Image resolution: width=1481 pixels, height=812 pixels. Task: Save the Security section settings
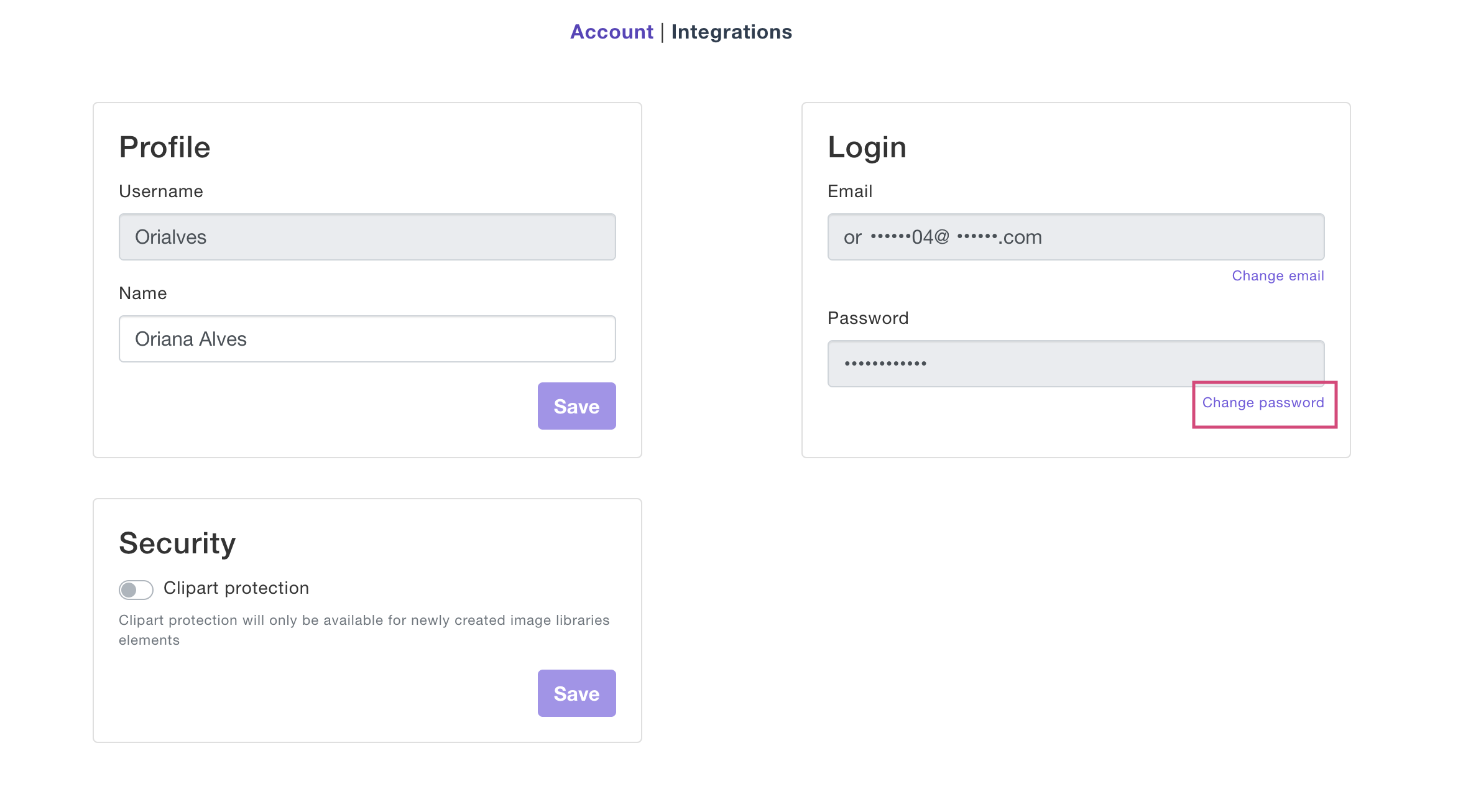tap(576, 693)
